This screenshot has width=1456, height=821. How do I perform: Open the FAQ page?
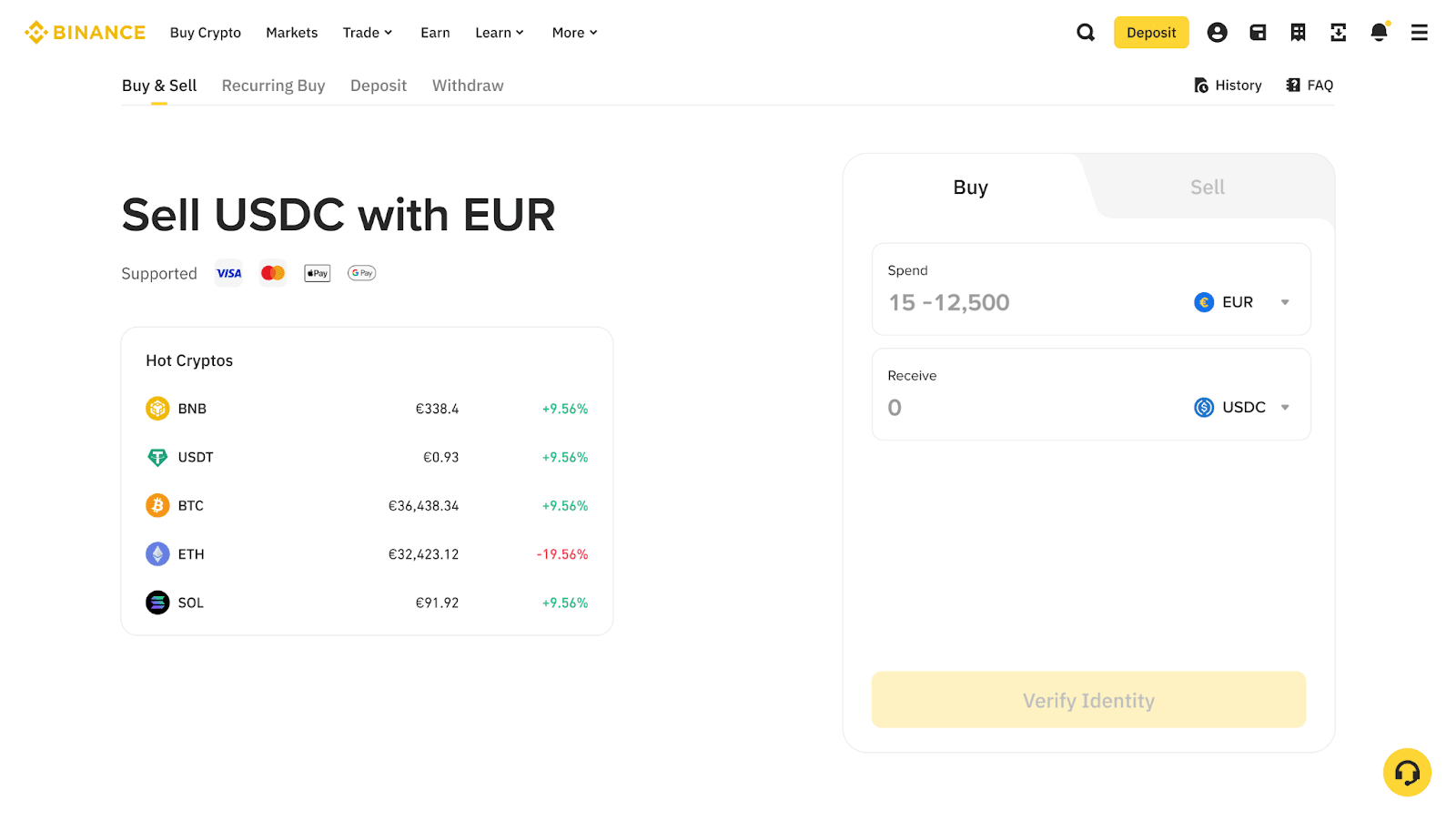pos(1309,86)
